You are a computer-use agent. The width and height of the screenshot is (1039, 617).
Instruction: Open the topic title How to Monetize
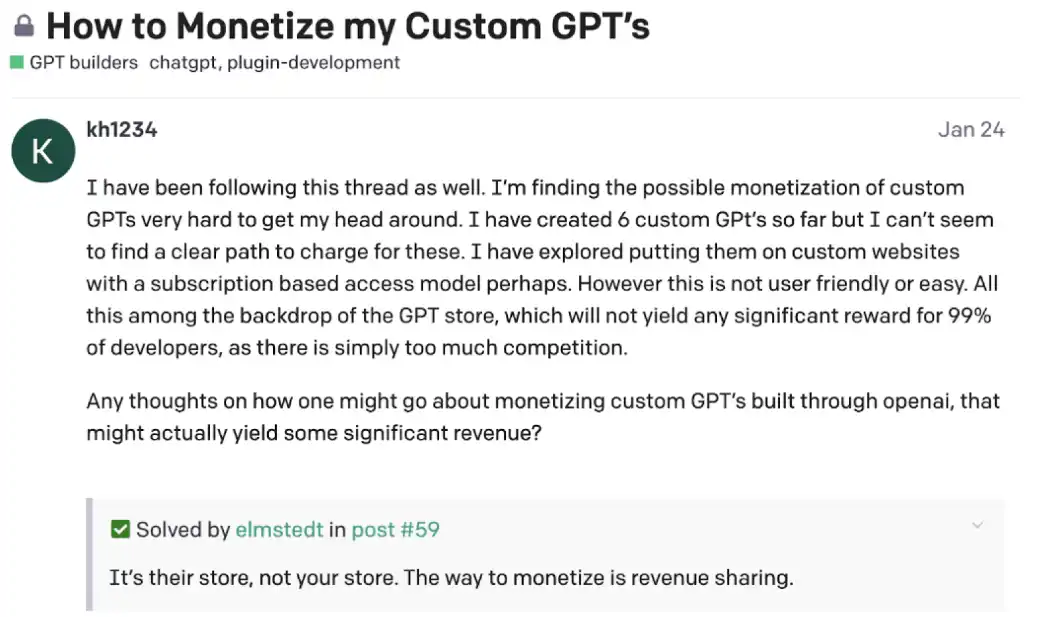click(x=348, y=26)
